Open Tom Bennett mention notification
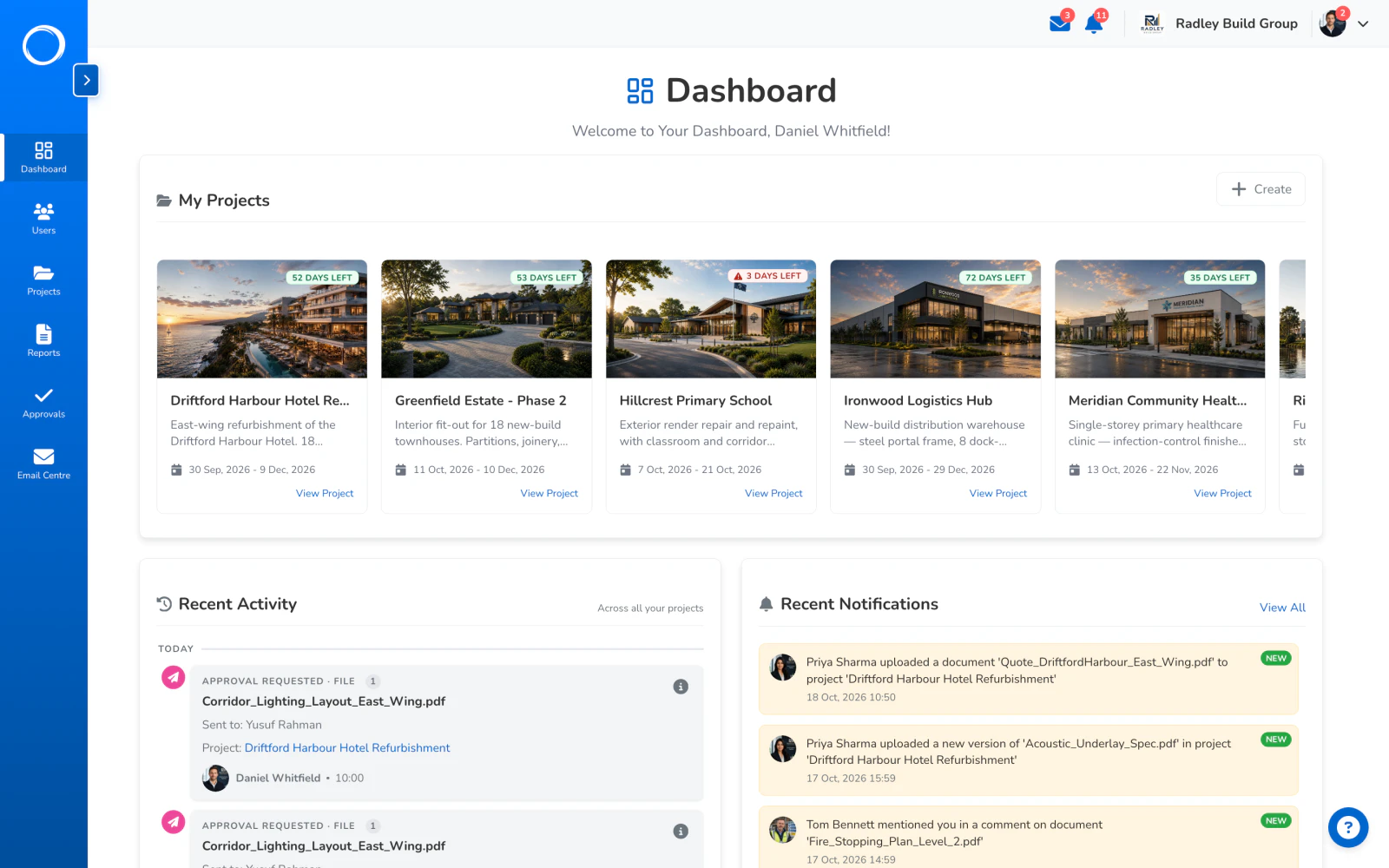The image size is (1389, 868). click(1028, 838)
